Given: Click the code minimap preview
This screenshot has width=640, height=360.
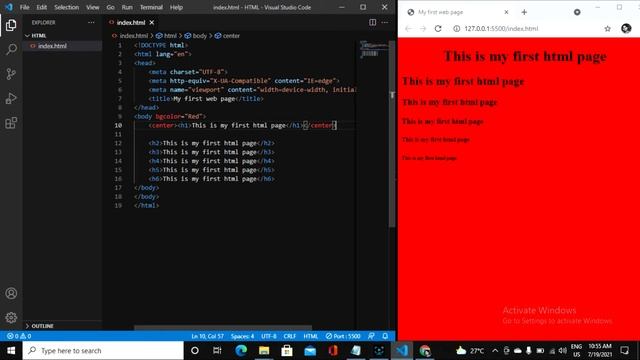Looking at the screenshot, I should 373,49.
